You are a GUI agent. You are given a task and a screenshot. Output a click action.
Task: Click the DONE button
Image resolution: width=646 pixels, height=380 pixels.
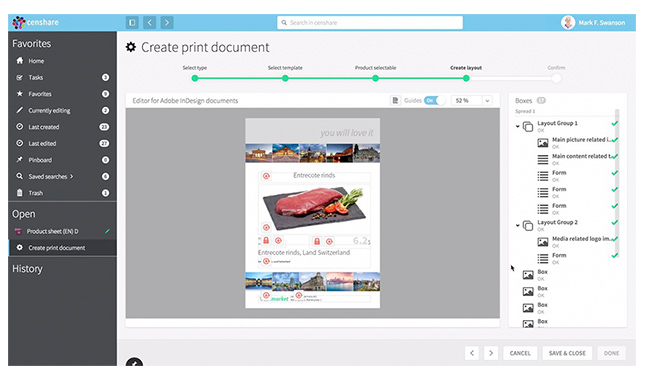[x=611, y=353]
